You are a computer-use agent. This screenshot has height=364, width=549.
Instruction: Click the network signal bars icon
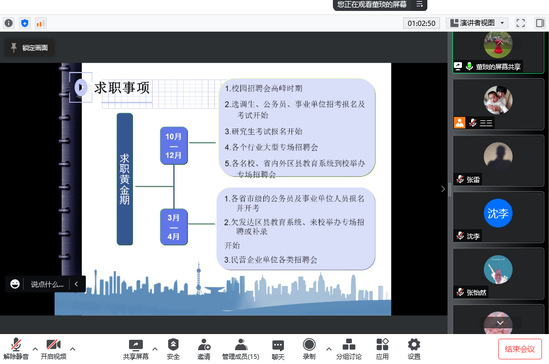[x=40, y=23]
